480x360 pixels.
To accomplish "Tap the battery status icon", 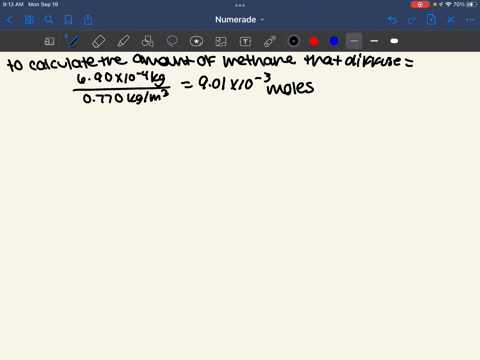I will [471, 4].
